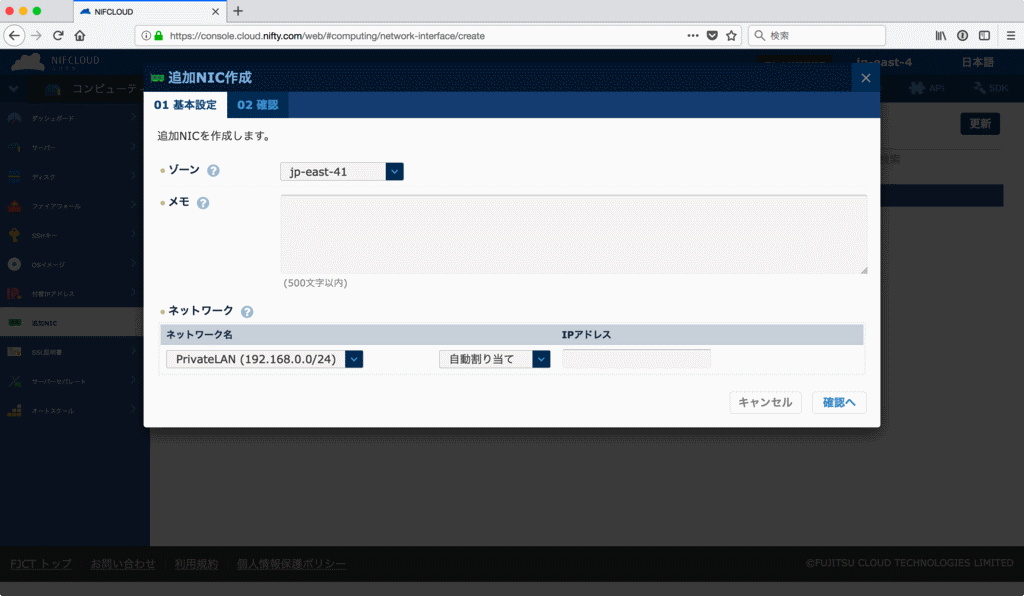Click the 確認へ button
Image resolution: width=1024 pixels, height=596 pixels.
tap(839, 402)
